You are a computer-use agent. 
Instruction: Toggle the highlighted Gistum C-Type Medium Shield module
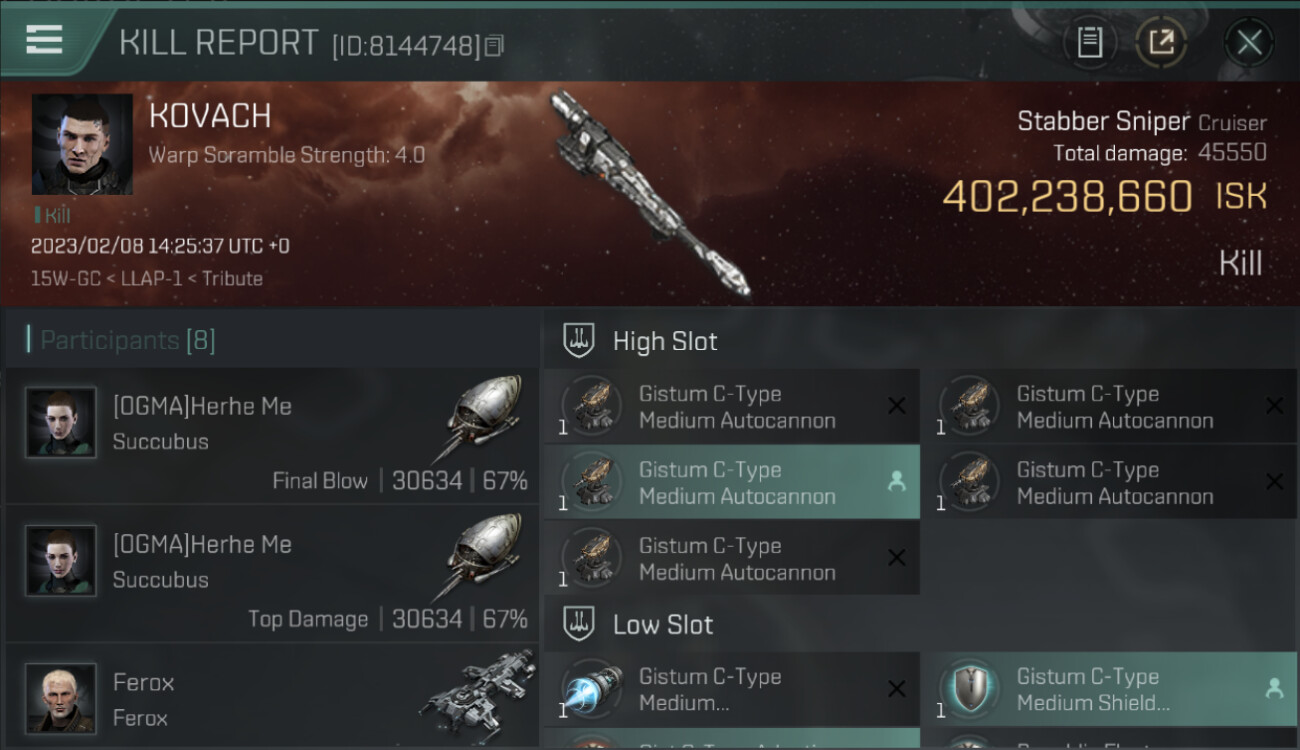1109,690
